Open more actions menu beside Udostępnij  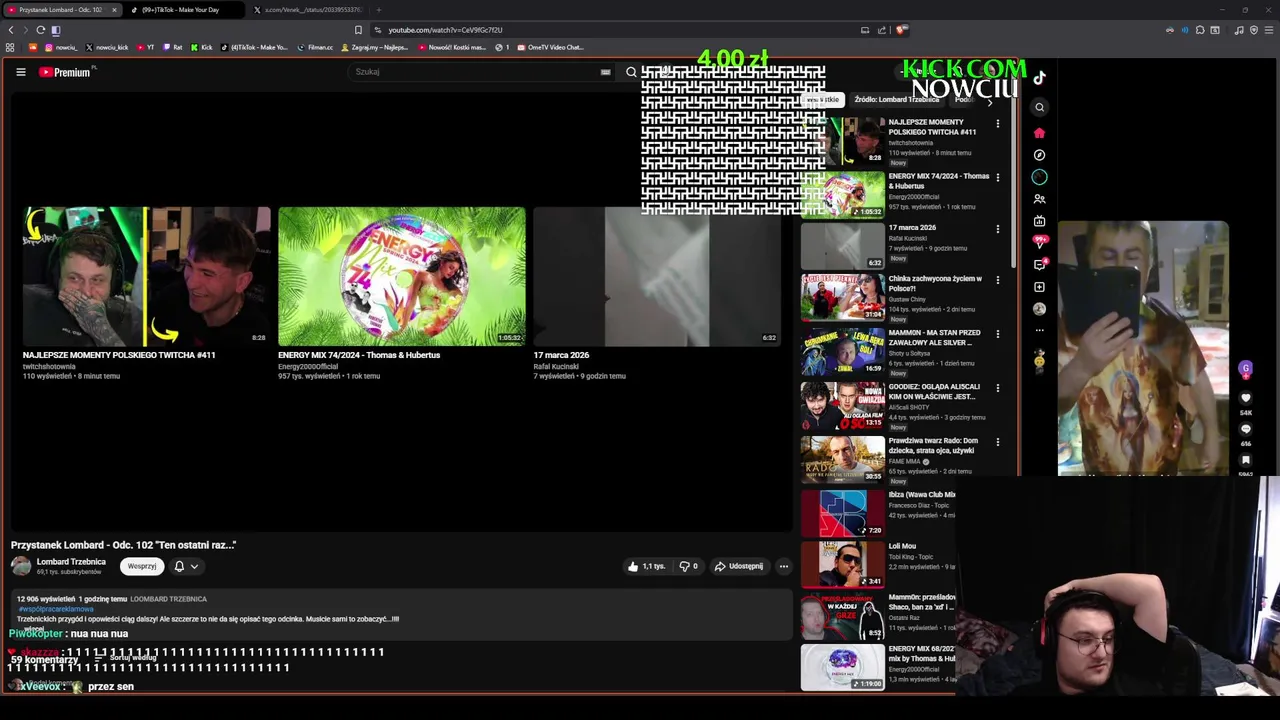784,566
